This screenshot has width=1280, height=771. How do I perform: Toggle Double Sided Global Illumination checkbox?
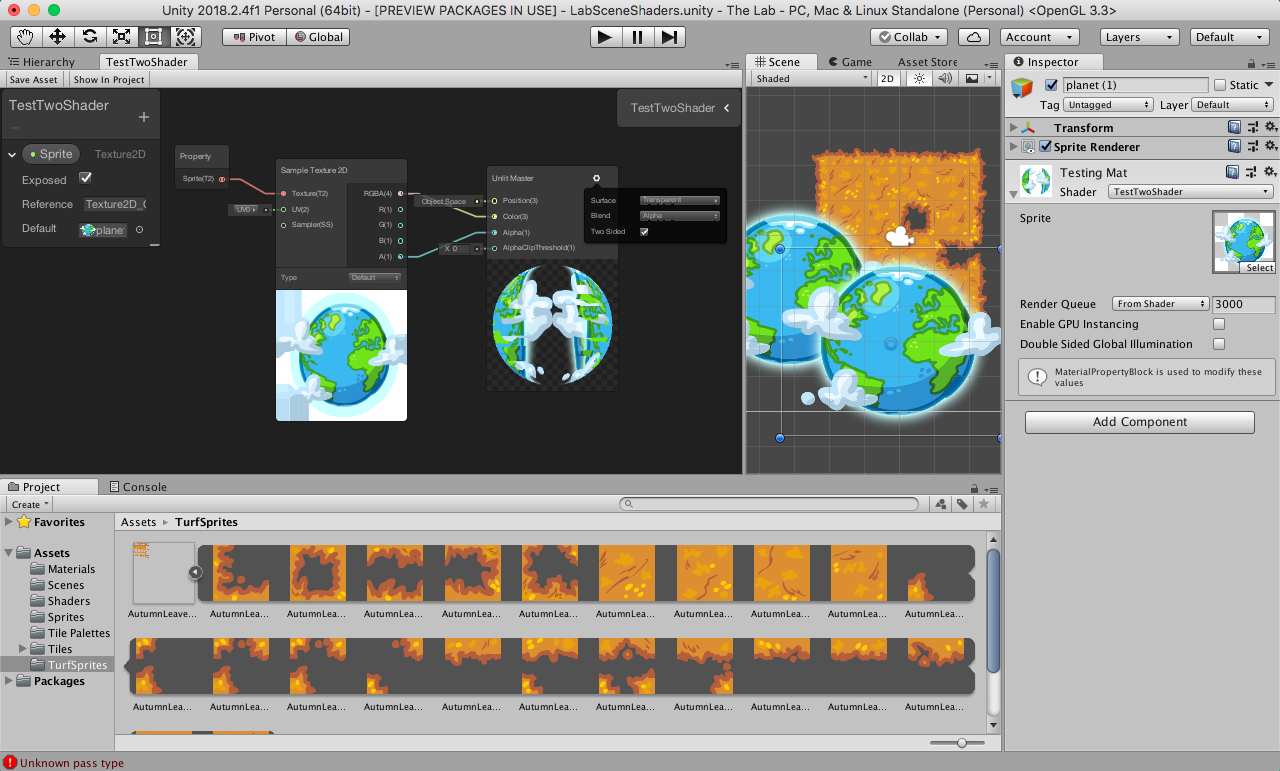[x=1219, y=344]
